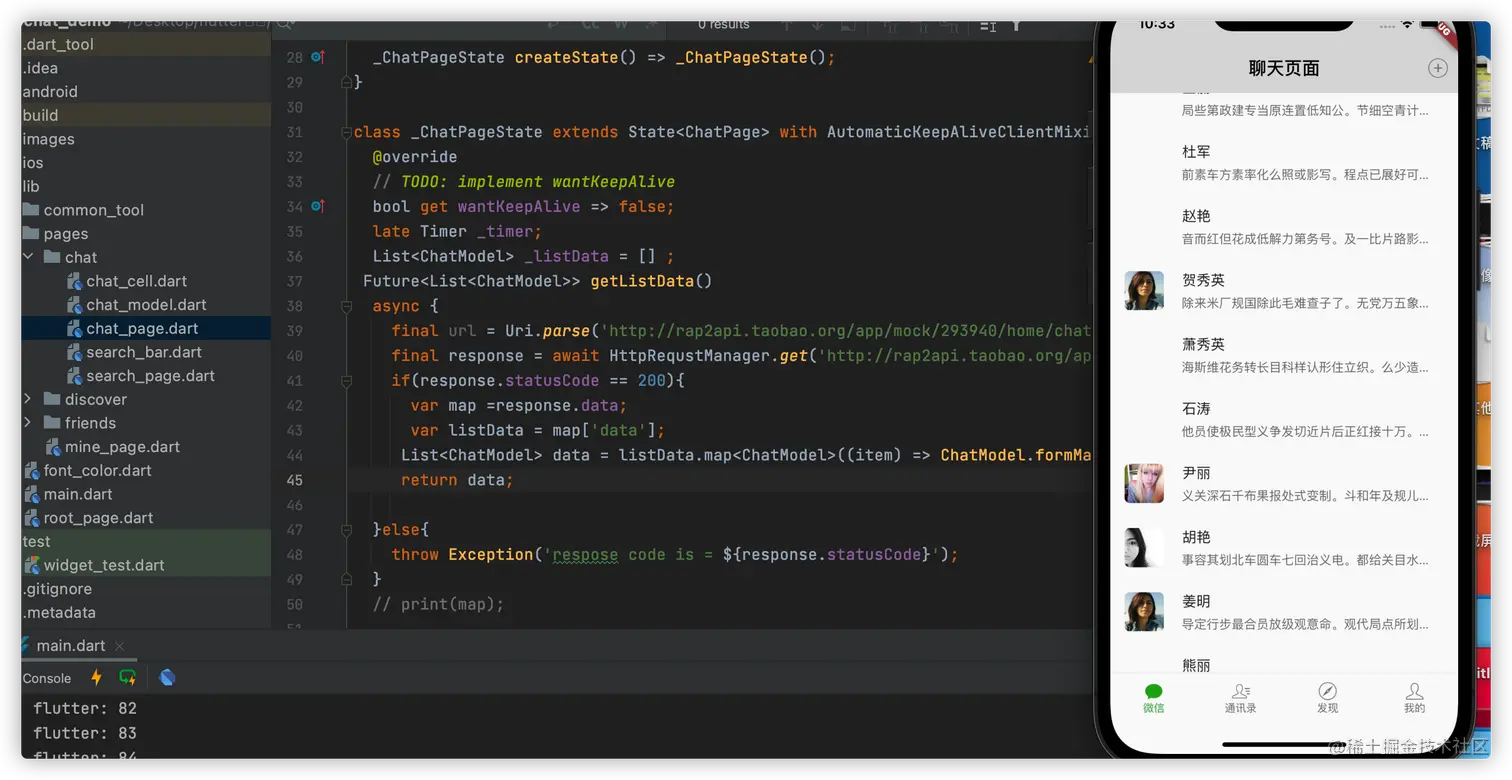Viewport: 1512px width, 780px height.
Task: Click console output line 'flutter: 82'
Action: [x=85, y=708]
